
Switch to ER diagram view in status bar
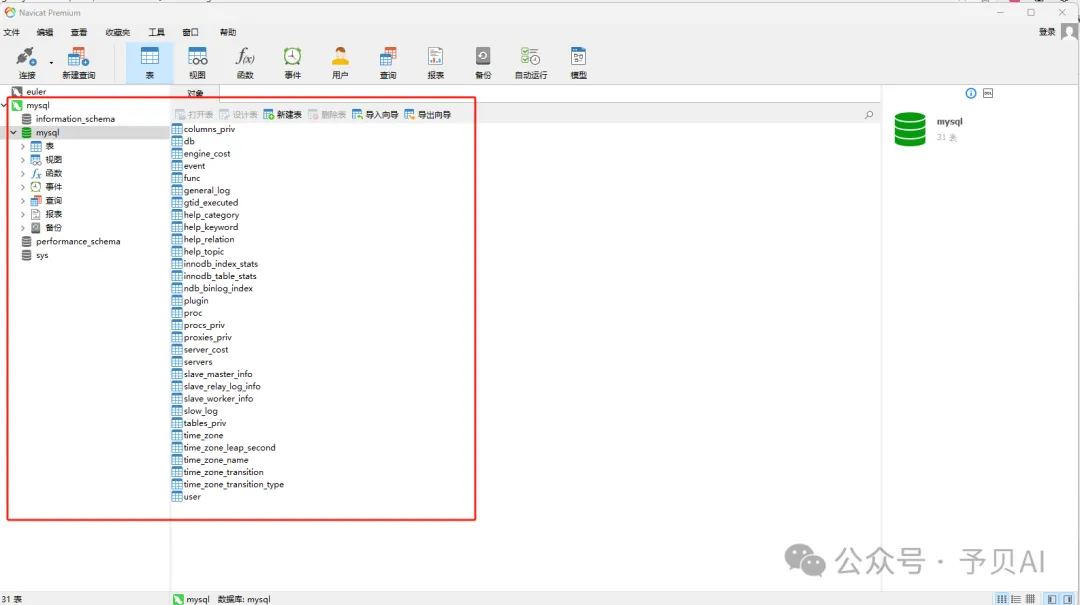pos(1030,599)
